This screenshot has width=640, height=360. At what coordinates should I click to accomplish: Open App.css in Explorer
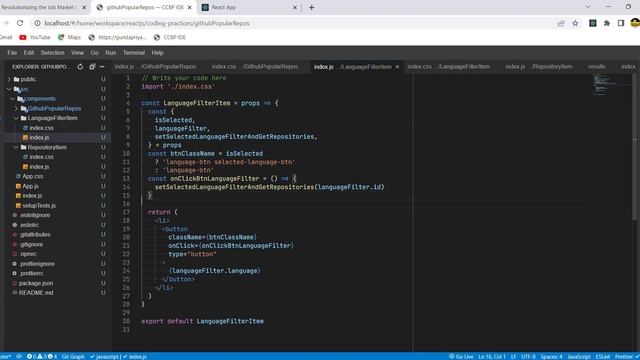coord(33,176)
